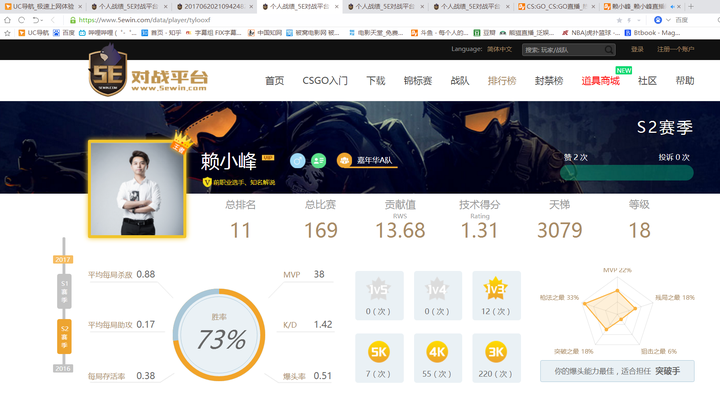Screen dimensions: 720x405
Task: Click the bookmark star in the address bar
Action: [x=619, y=20]
